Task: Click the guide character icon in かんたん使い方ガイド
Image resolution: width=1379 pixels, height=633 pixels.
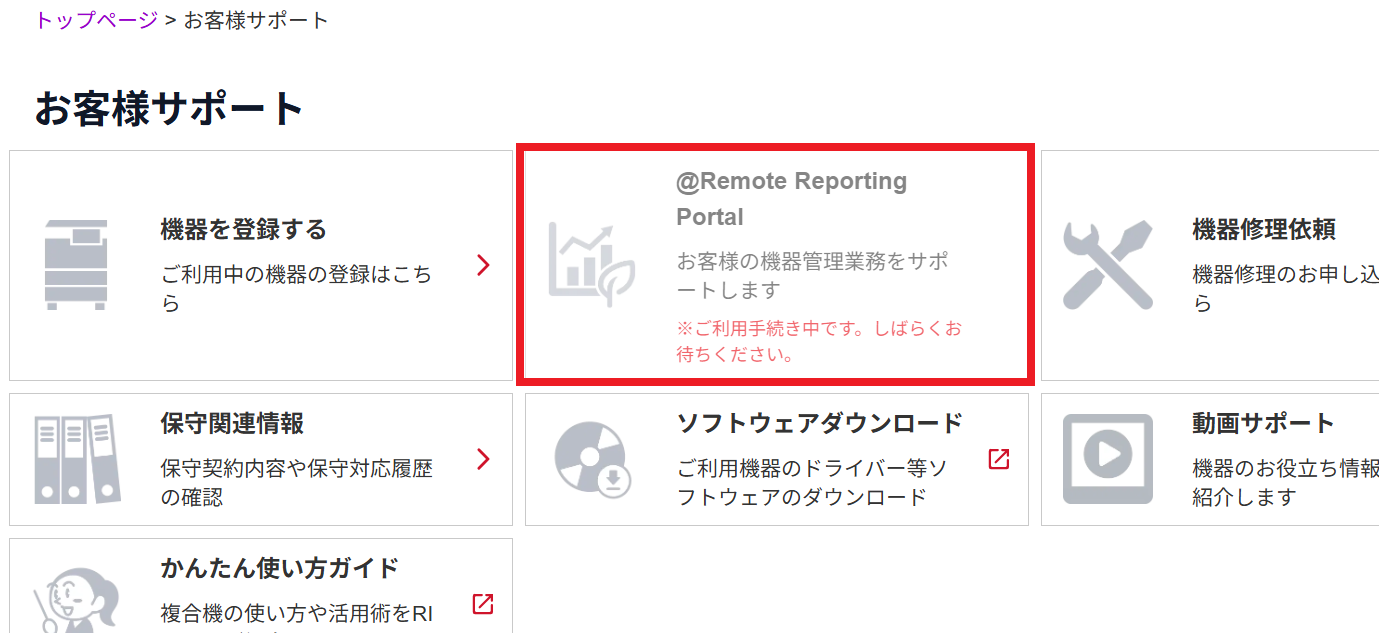Action: coord(78,600)
